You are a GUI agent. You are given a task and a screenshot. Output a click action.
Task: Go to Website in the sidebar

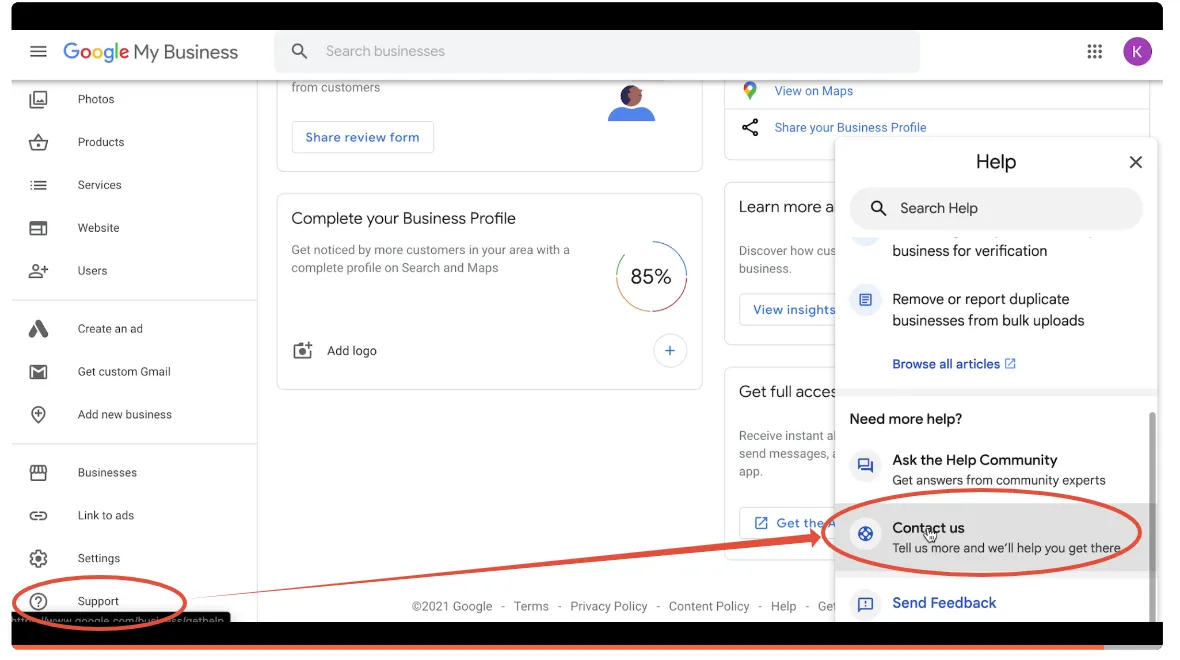pos(99,228)
